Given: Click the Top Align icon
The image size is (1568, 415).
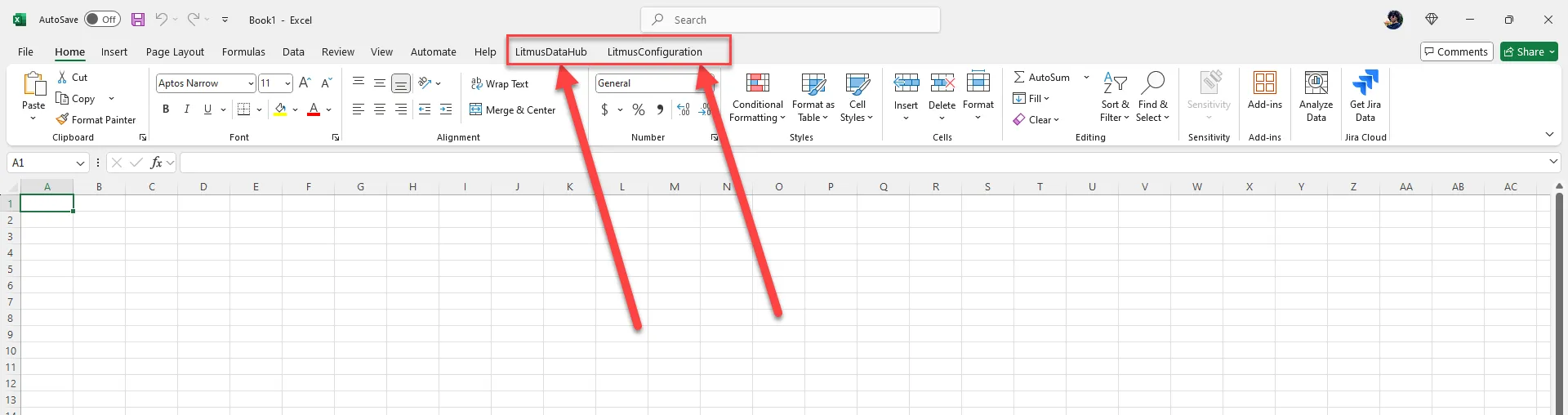Looking at the screenshot, I should point(359,83).
